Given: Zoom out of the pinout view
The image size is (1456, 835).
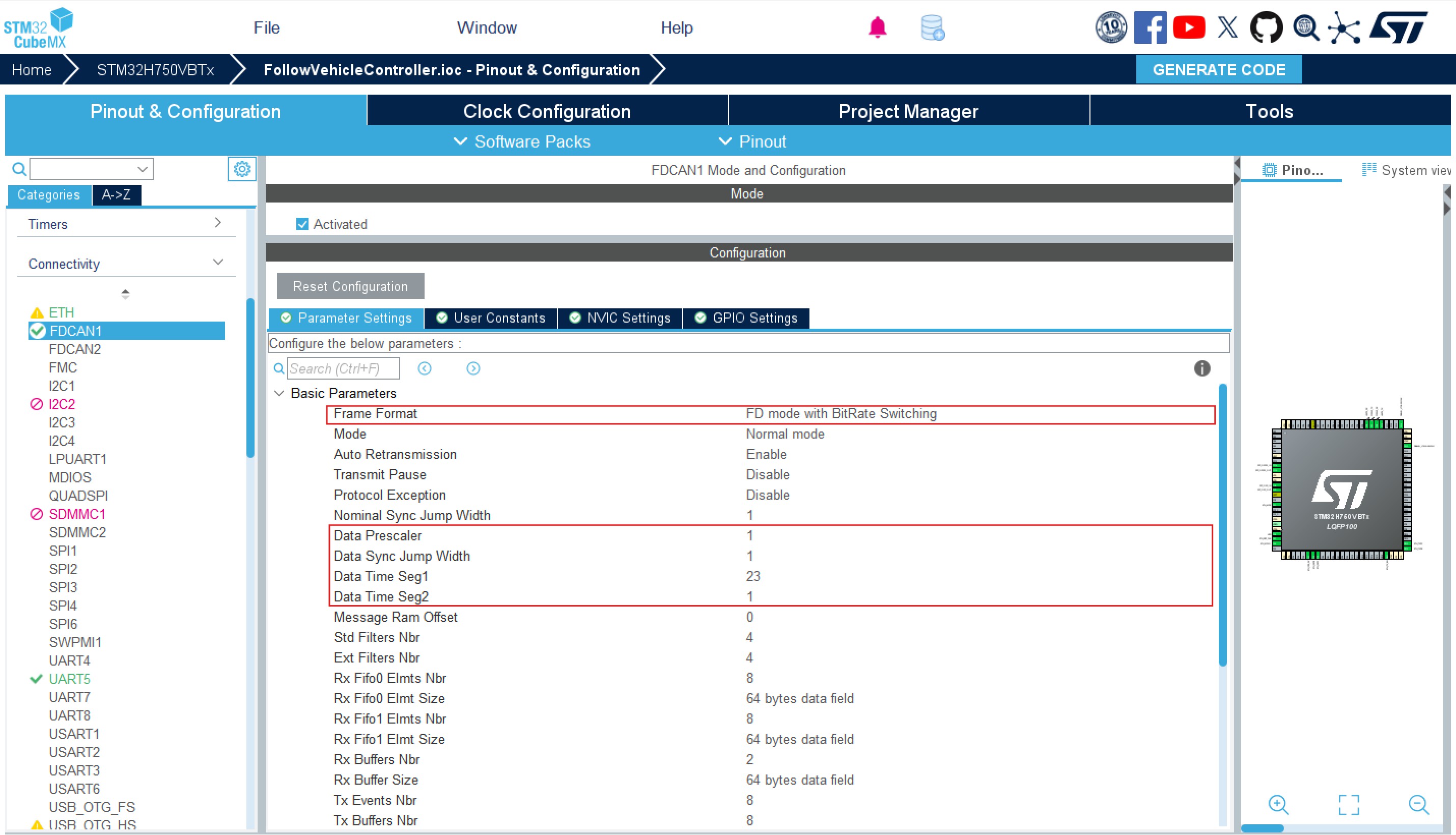Looking at the screenshot, I should coord(1419,804).
